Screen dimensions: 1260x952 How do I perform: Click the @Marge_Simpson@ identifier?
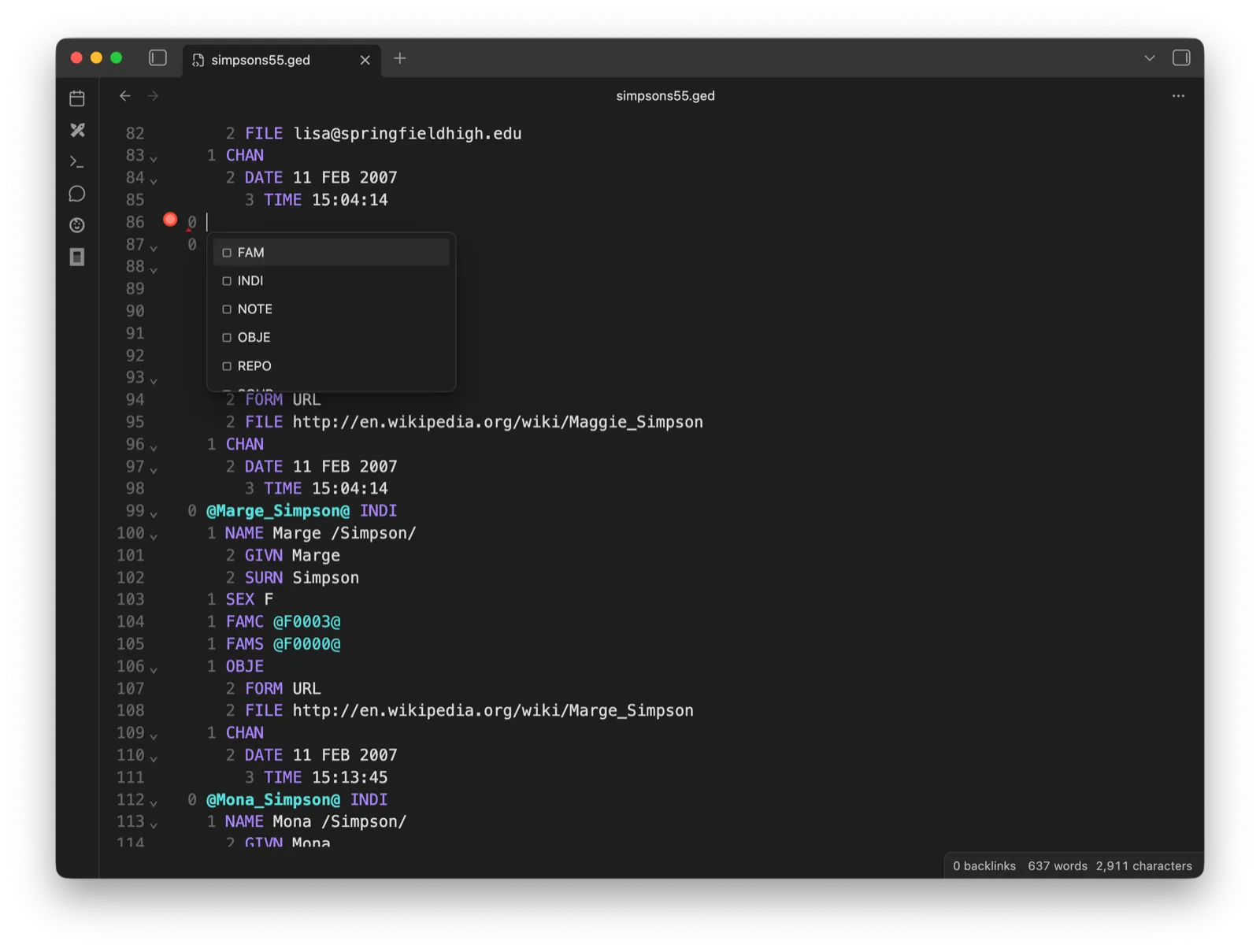pyautogui.click(x=278, y=511)
